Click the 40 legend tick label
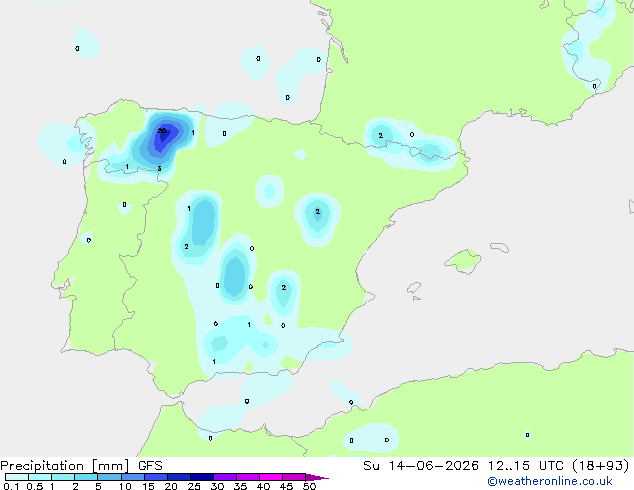This screenshot has height=490, width=634. click(263, 486)
